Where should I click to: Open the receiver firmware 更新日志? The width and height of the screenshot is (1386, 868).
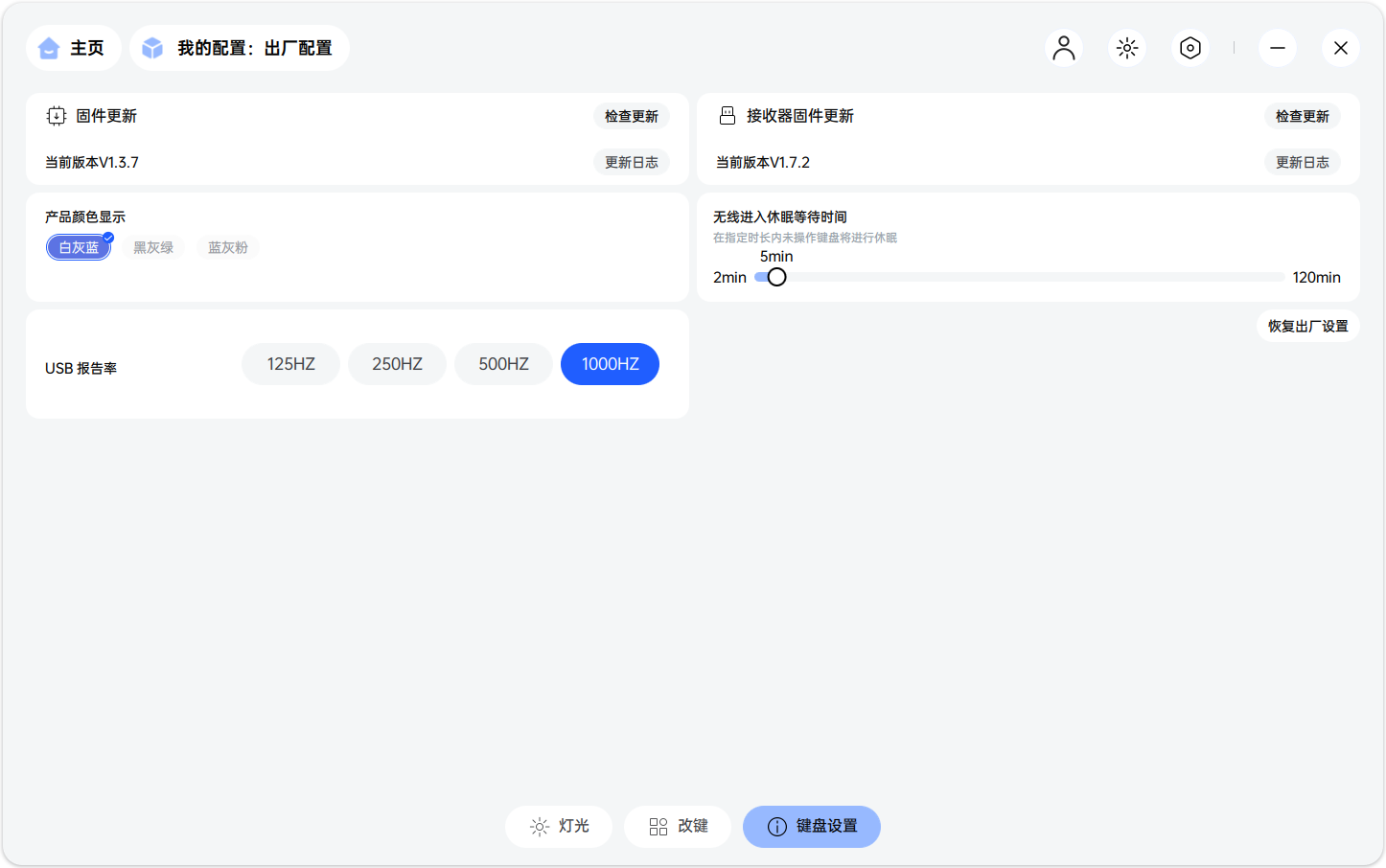(1302, 162)
